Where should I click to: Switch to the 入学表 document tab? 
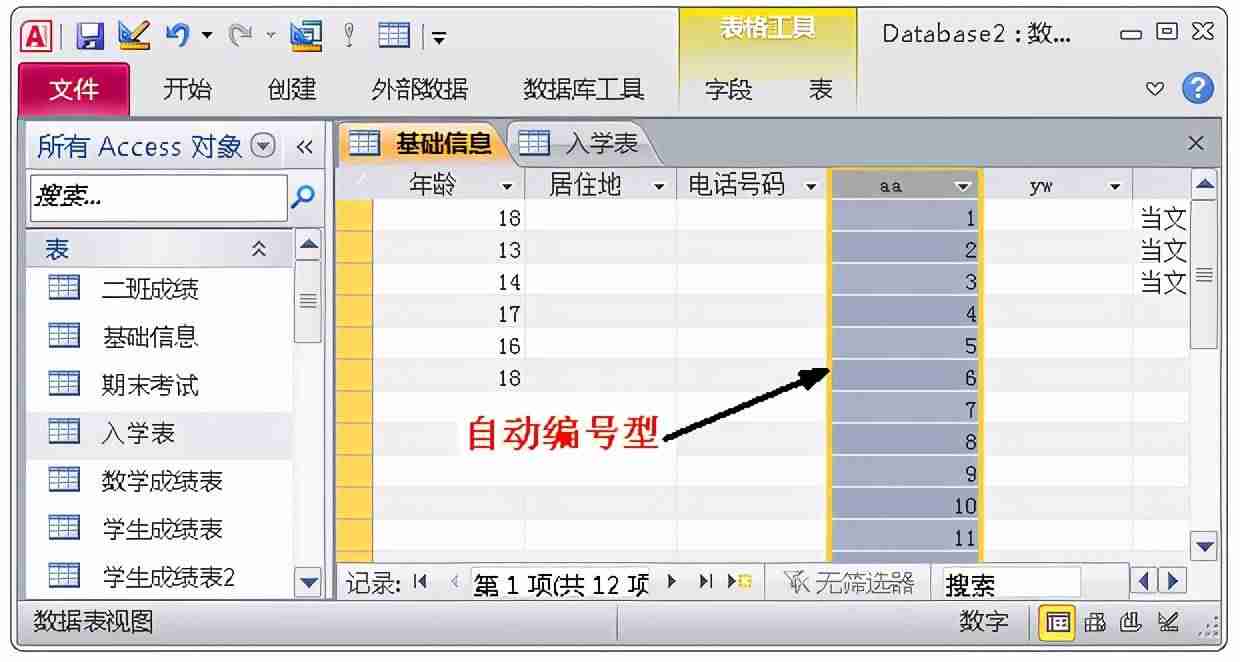tap(585, 144)
